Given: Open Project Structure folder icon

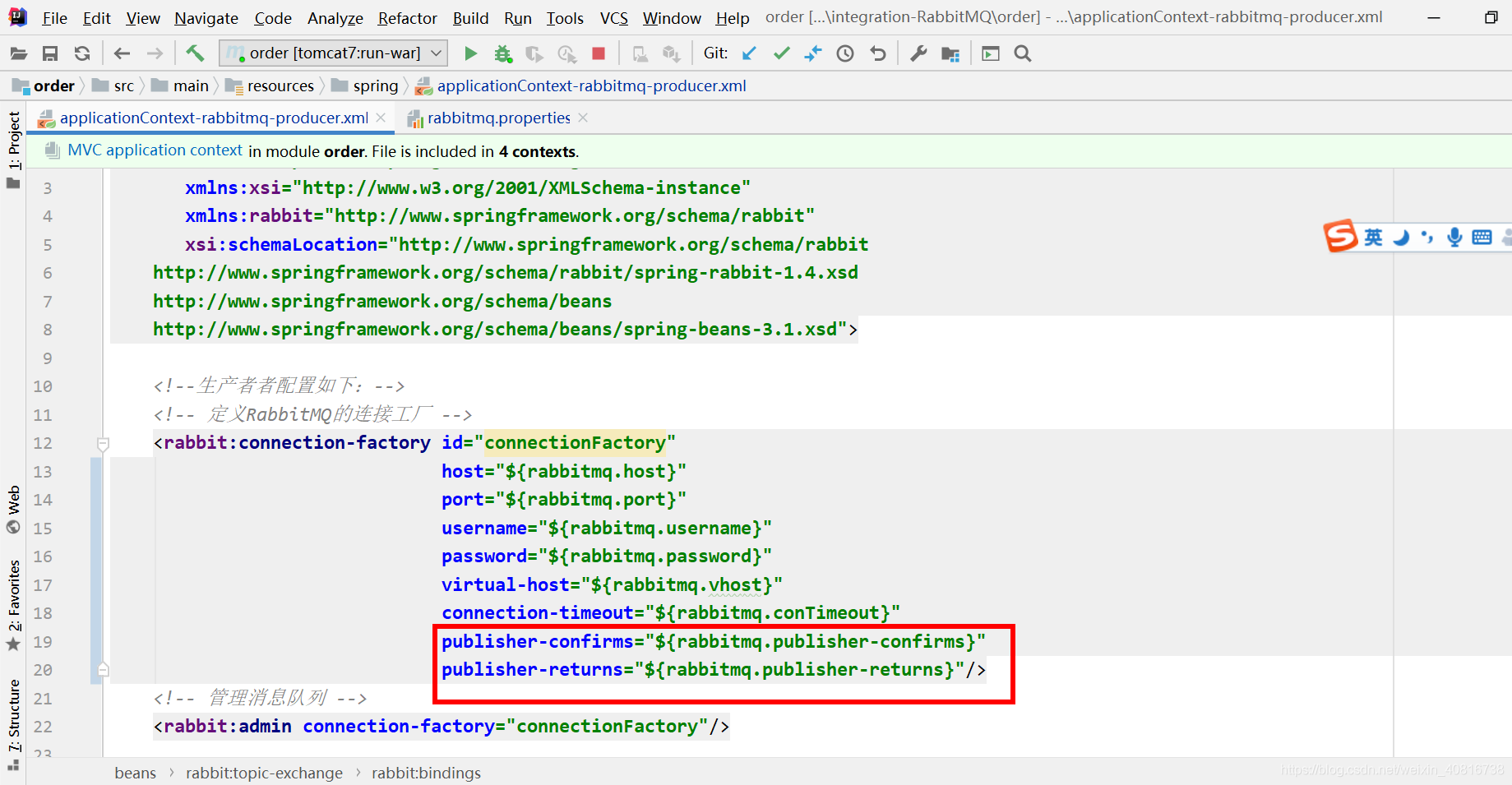Looking at the screenshot, I should pos(950,53).
